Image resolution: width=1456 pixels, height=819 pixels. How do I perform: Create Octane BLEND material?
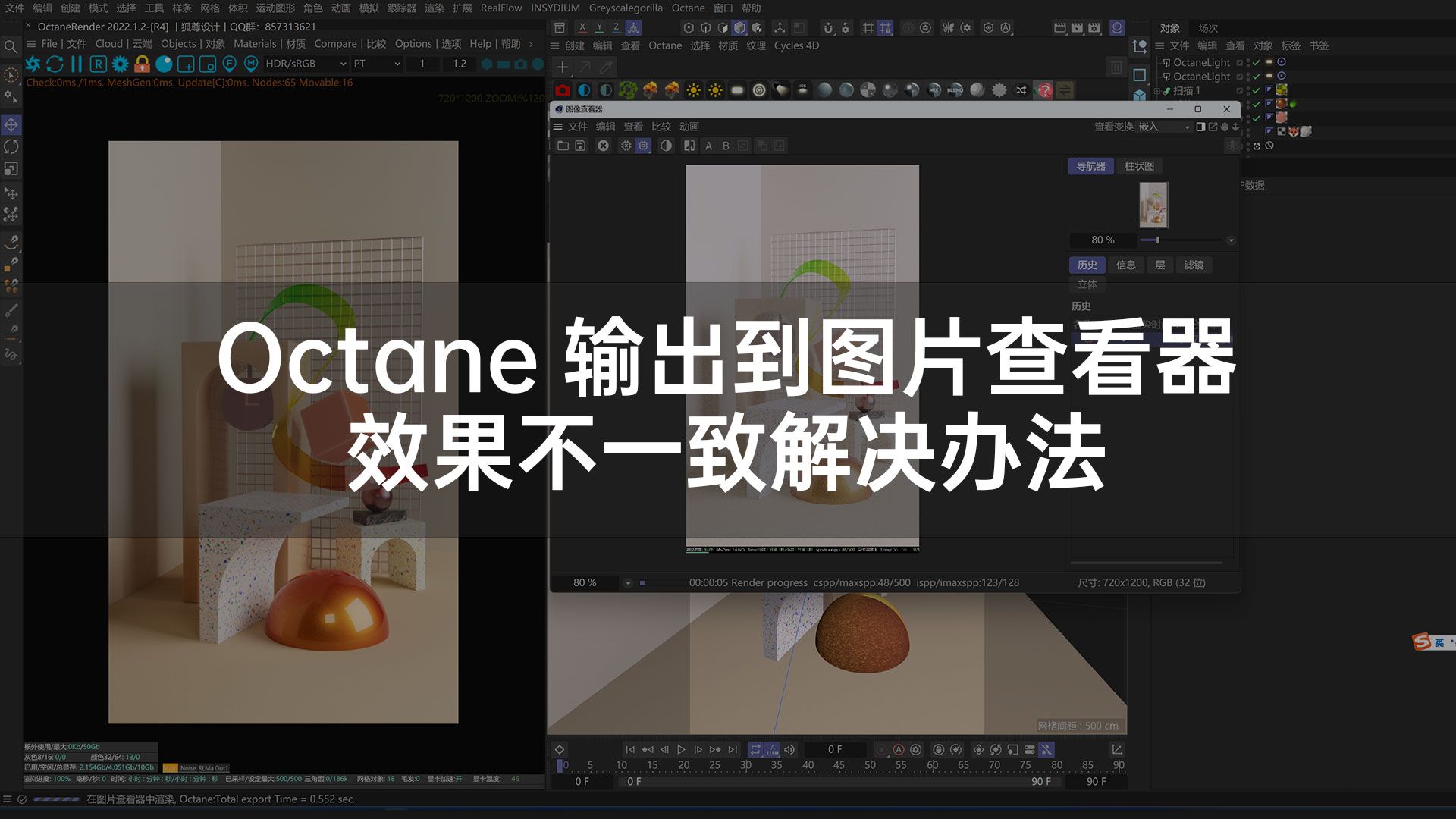(955, 90)
